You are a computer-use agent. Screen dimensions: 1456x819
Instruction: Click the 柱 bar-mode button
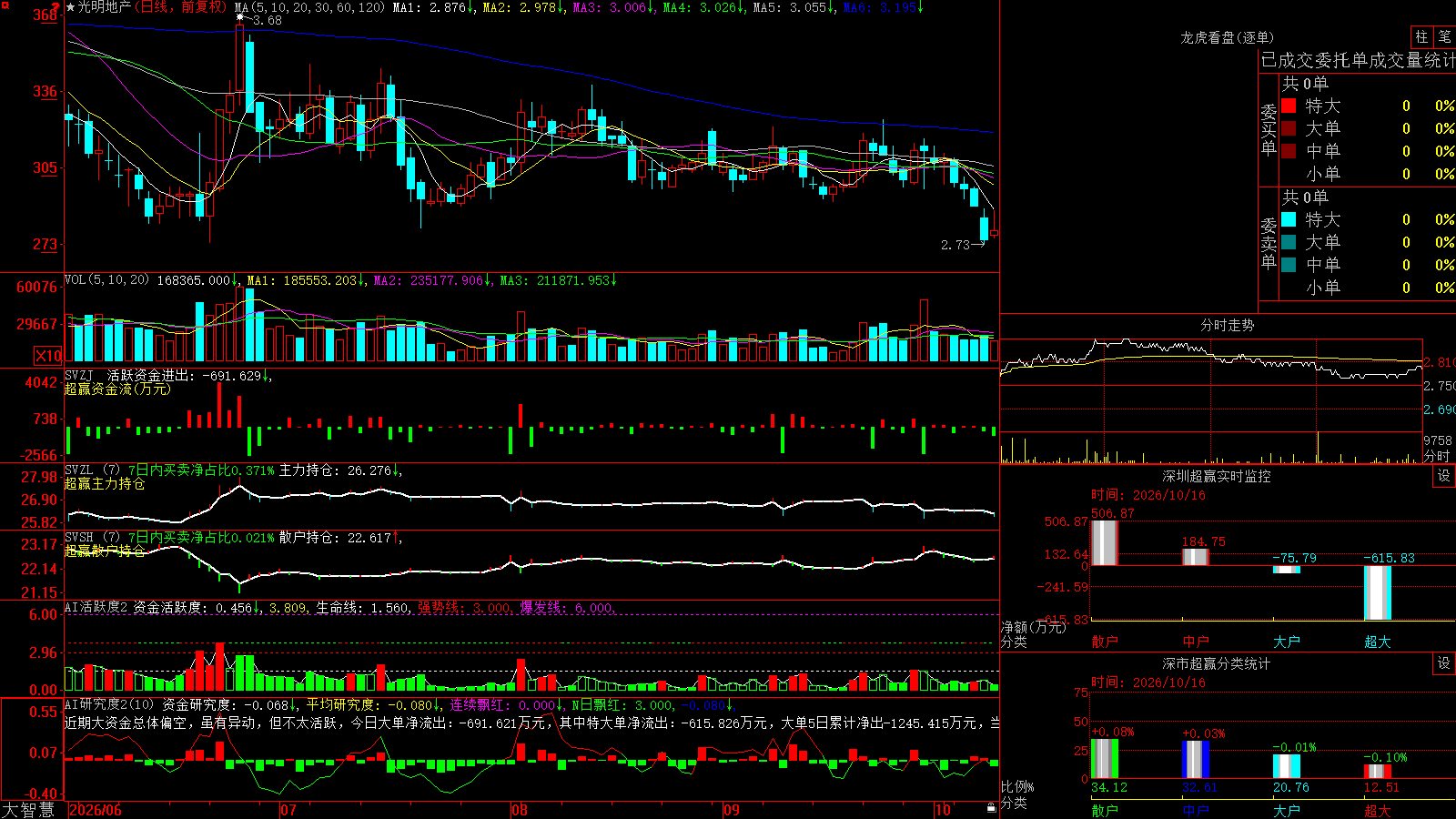coord(1421,36)
